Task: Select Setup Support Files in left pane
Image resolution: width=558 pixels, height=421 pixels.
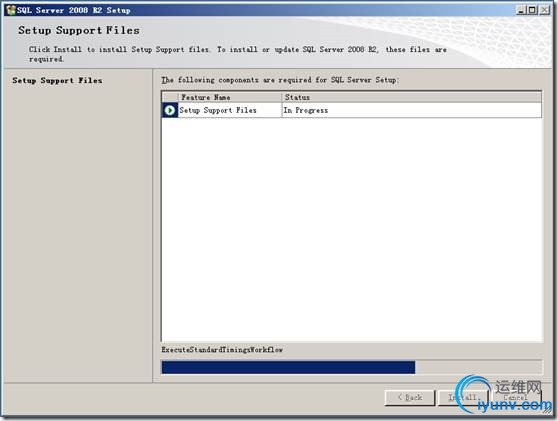Action: [57, 80]
